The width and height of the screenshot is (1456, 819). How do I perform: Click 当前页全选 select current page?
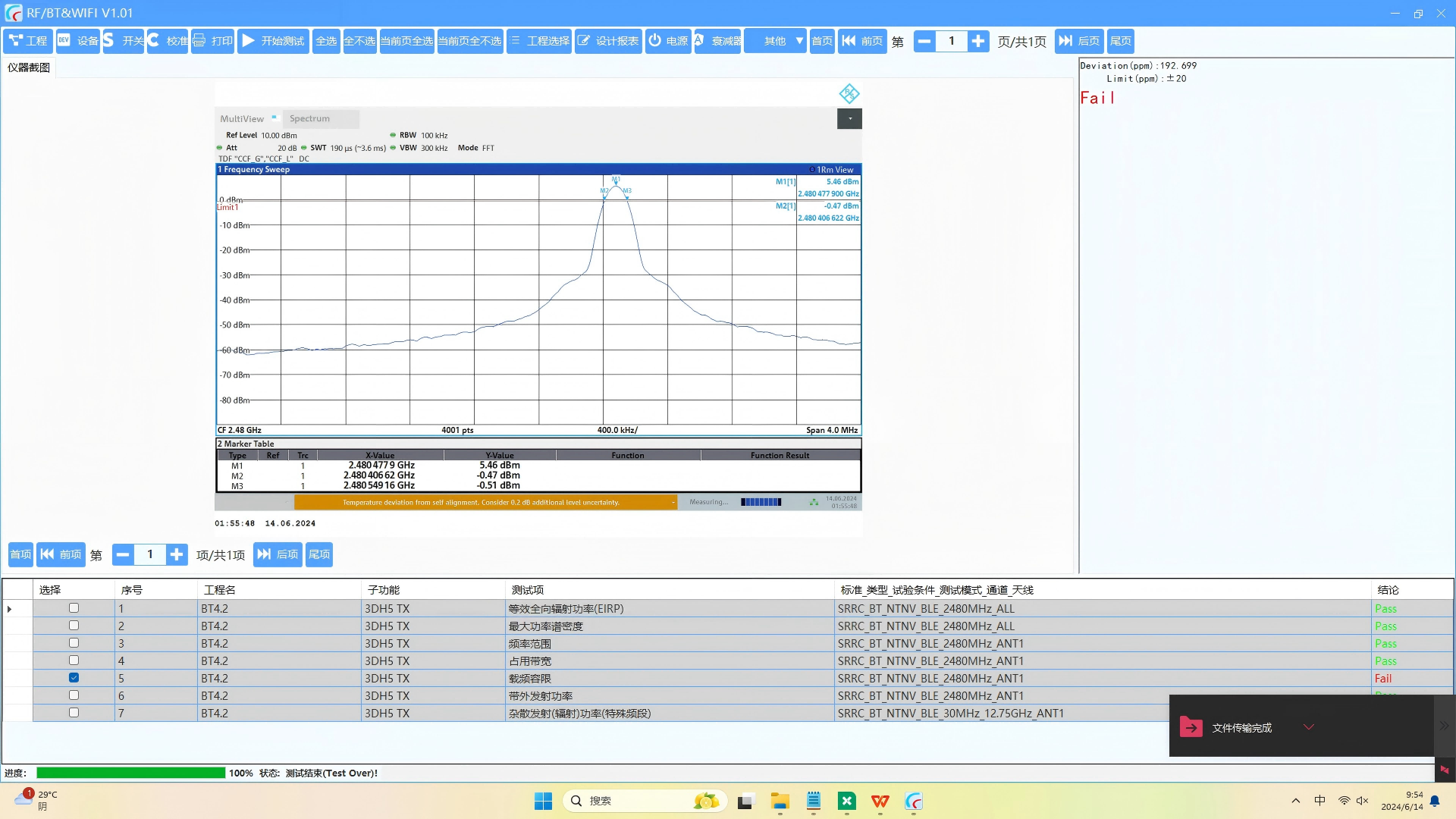[x=406, y=41]
